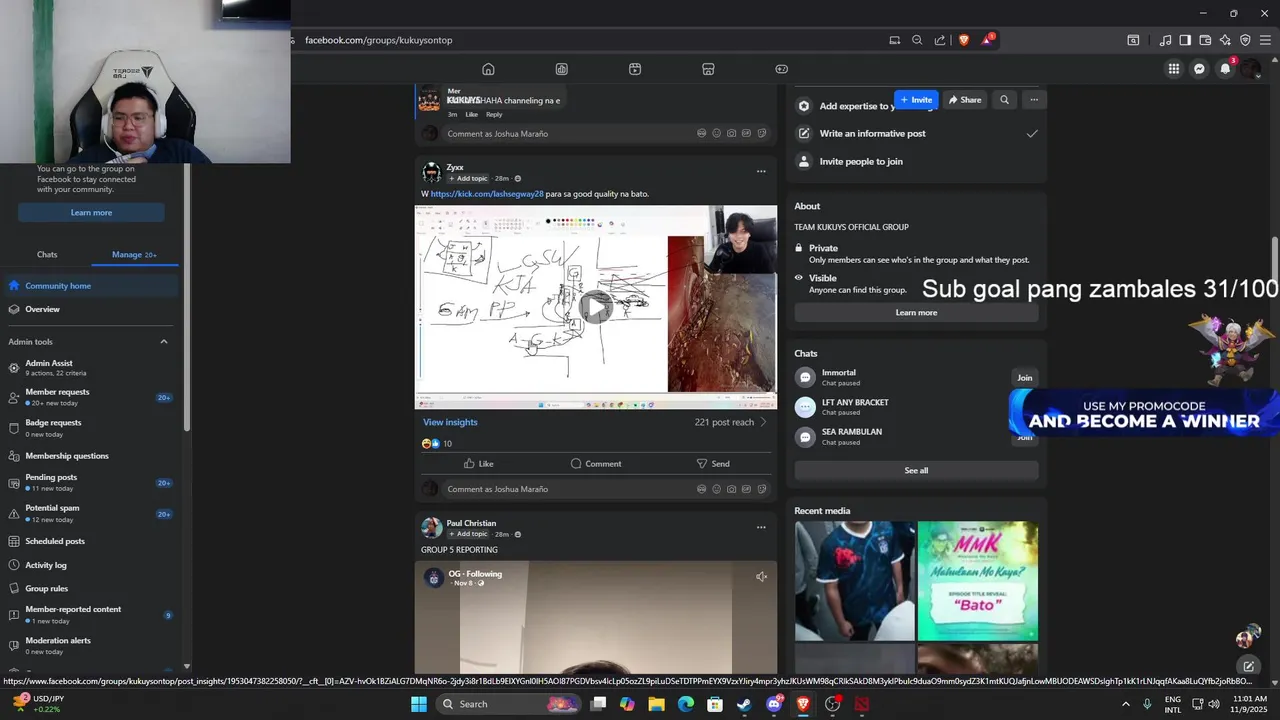Click the group search magnifier button
This screenshot has width=1280, height=720.
coord(1004,100)
